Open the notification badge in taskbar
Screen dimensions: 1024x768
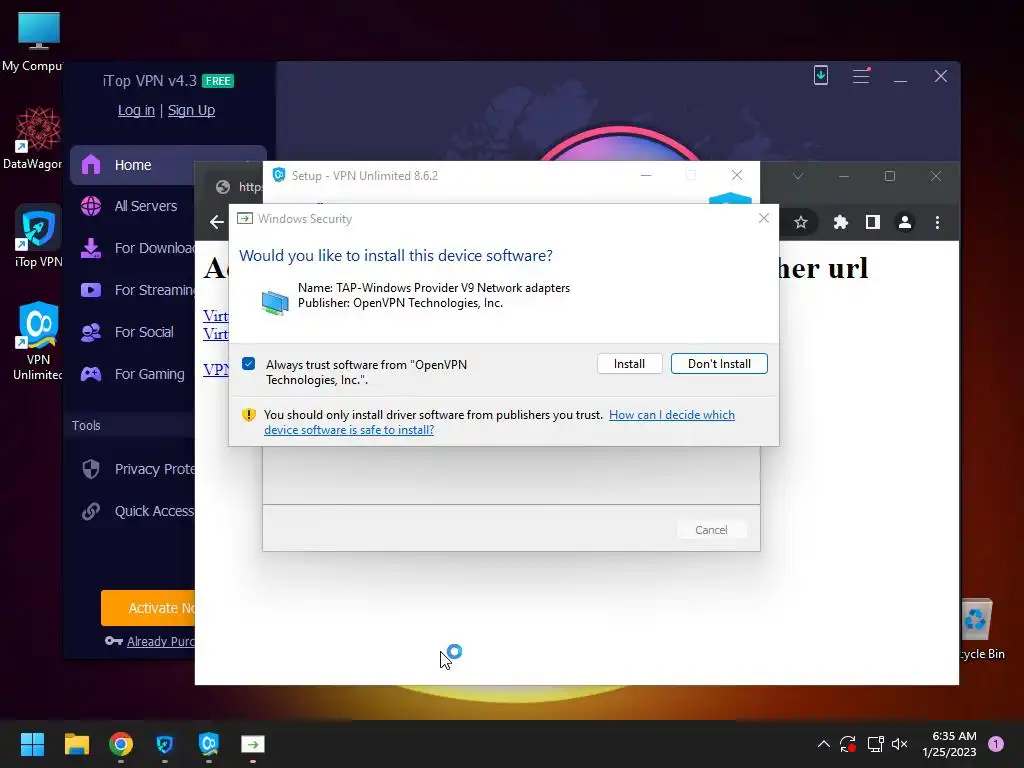pyautogui.click(x=996, y=744)
